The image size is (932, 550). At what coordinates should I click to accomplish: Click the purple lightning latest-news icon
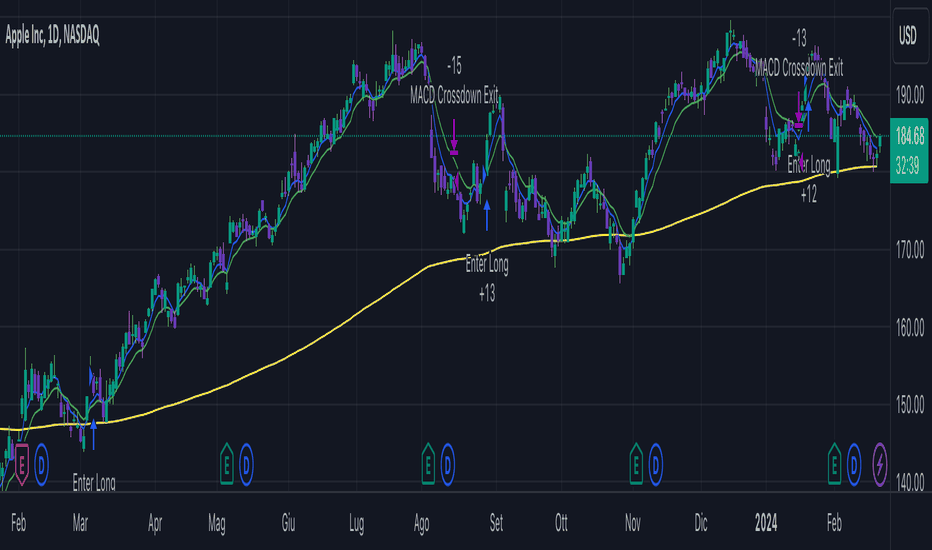point(880,465)
